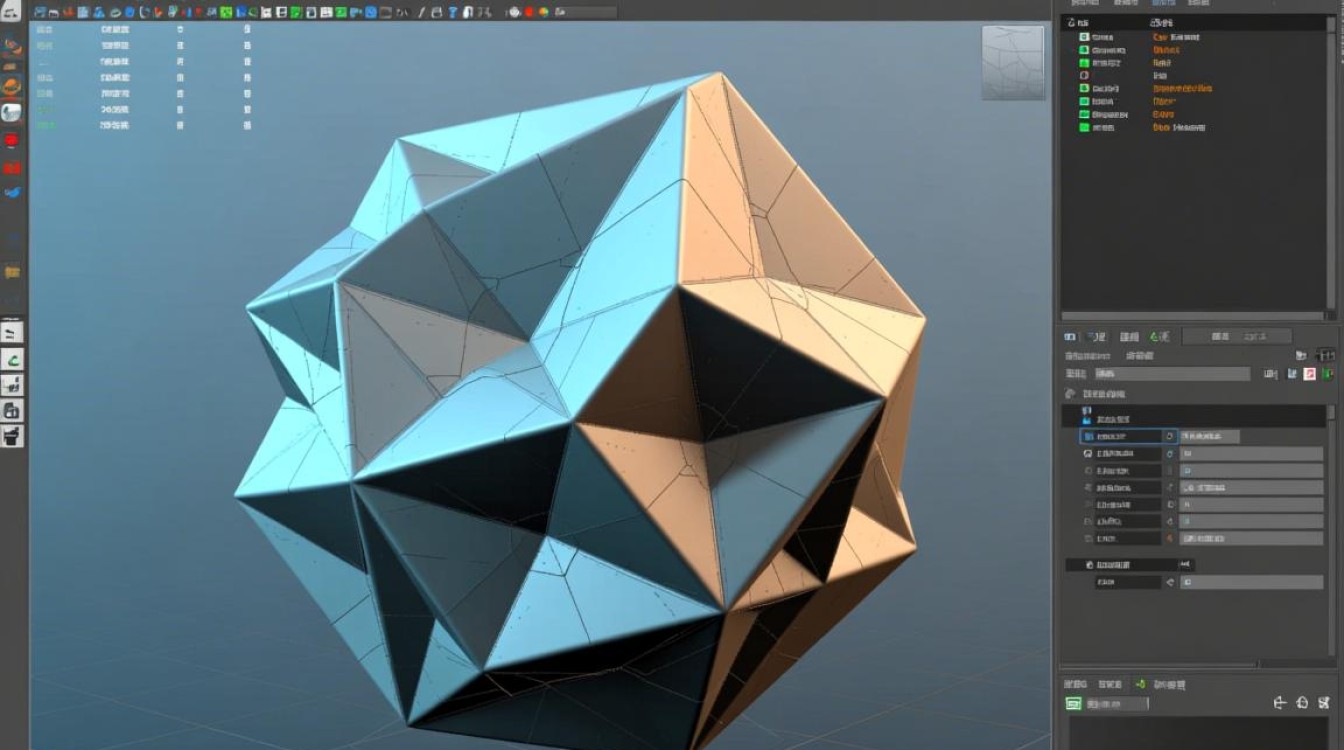Select the green C-shaped tool in the left sidebar
This screenshot has height=750, width=1344.
tap(12, 360)
